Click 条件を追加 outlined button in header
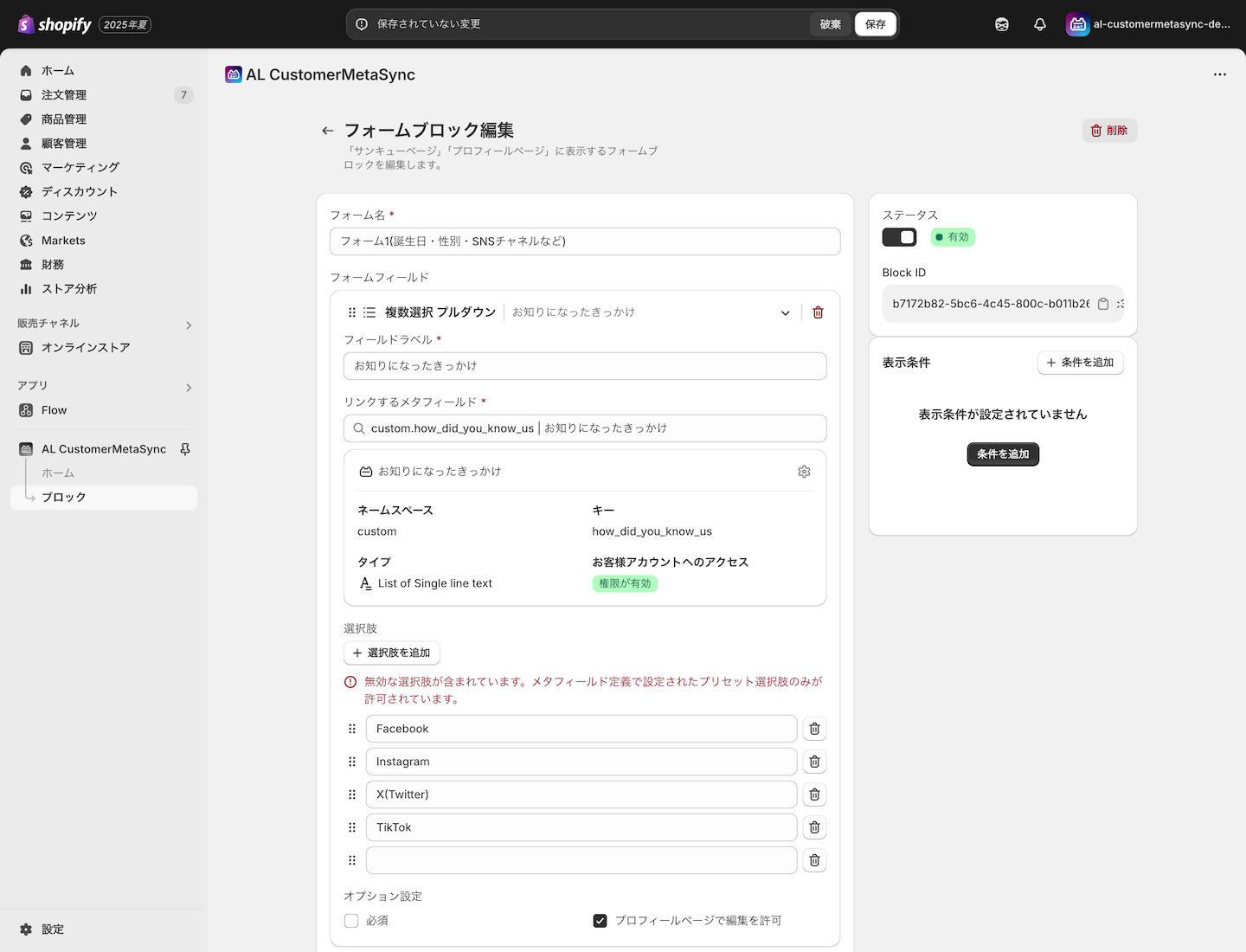1246x952 pixels. click(x=1081, y=363)
